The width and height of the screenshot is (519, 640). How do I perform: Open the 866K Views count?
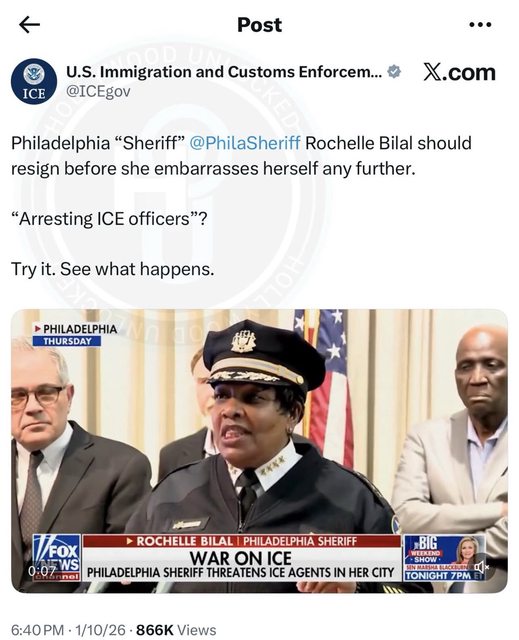tap(176, 629)
